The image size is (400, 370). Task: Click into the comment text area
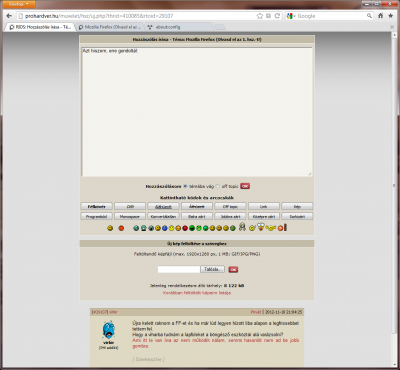click(197, 112)
